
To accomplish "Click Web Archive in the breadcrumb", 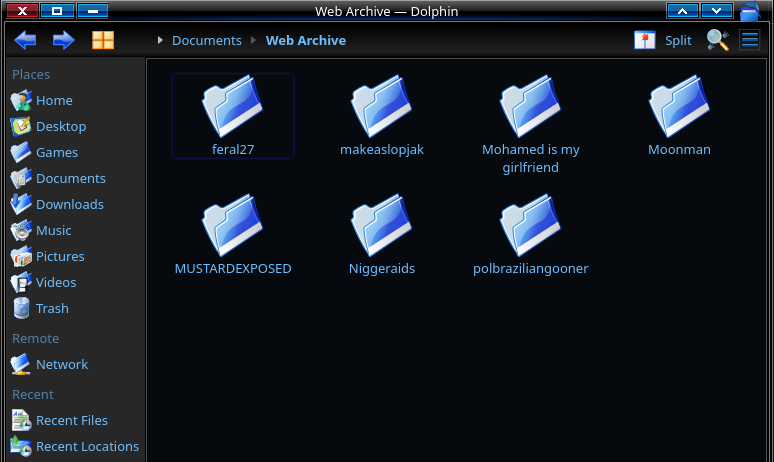I will pyautogui.click(x=305, y=41).
